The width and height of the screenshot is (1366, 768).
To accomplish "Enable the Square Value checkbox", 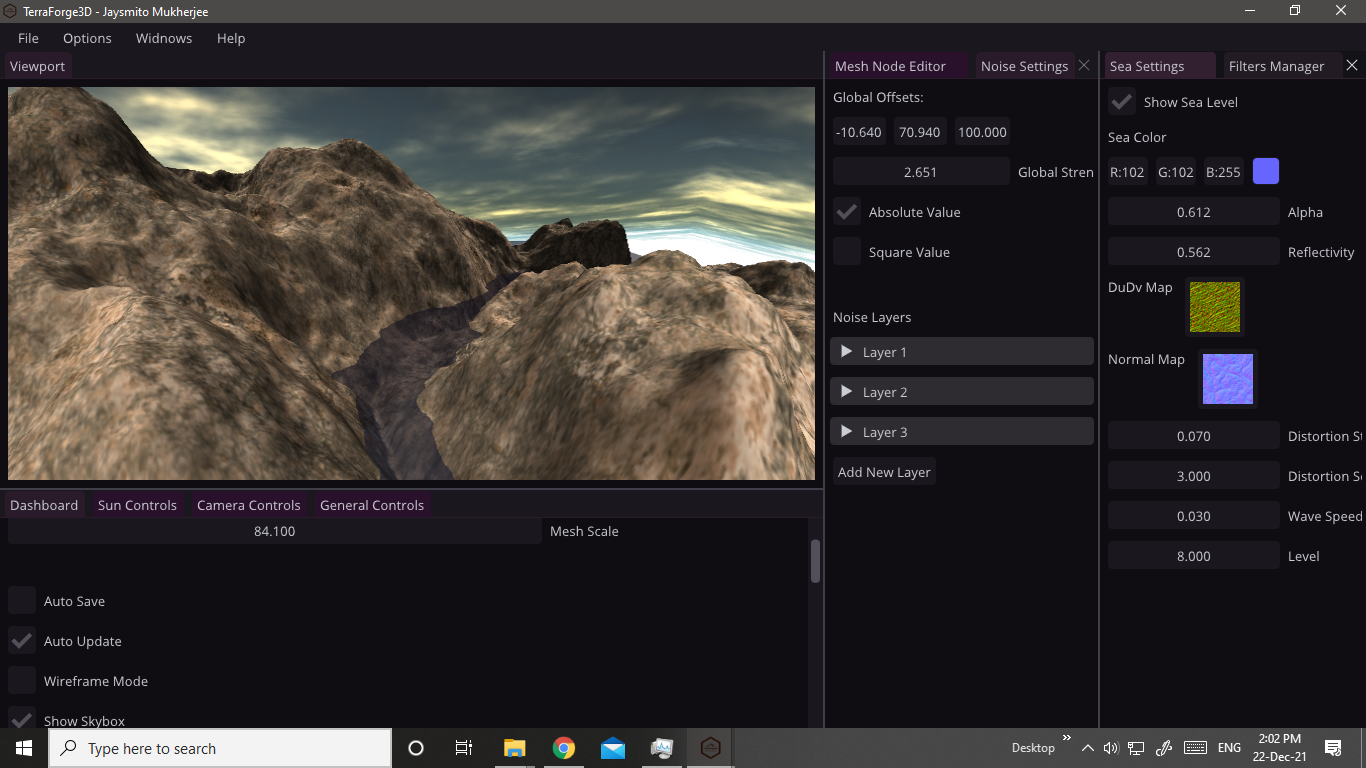I will (847, 251).
